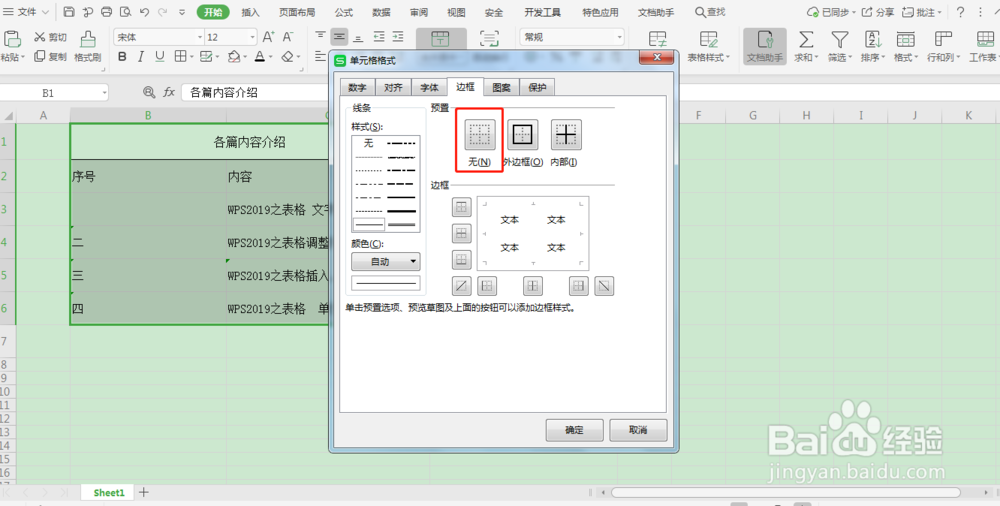Align text to top of cell
1000x506 pixels.
pos(321,37)
